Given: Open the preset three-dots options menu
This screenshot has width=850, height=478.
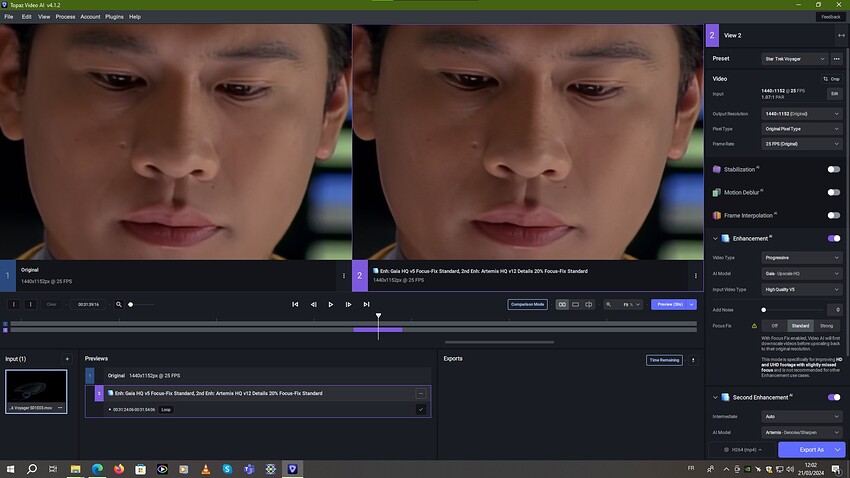Looking at the screenshot, I should [837, 59].
